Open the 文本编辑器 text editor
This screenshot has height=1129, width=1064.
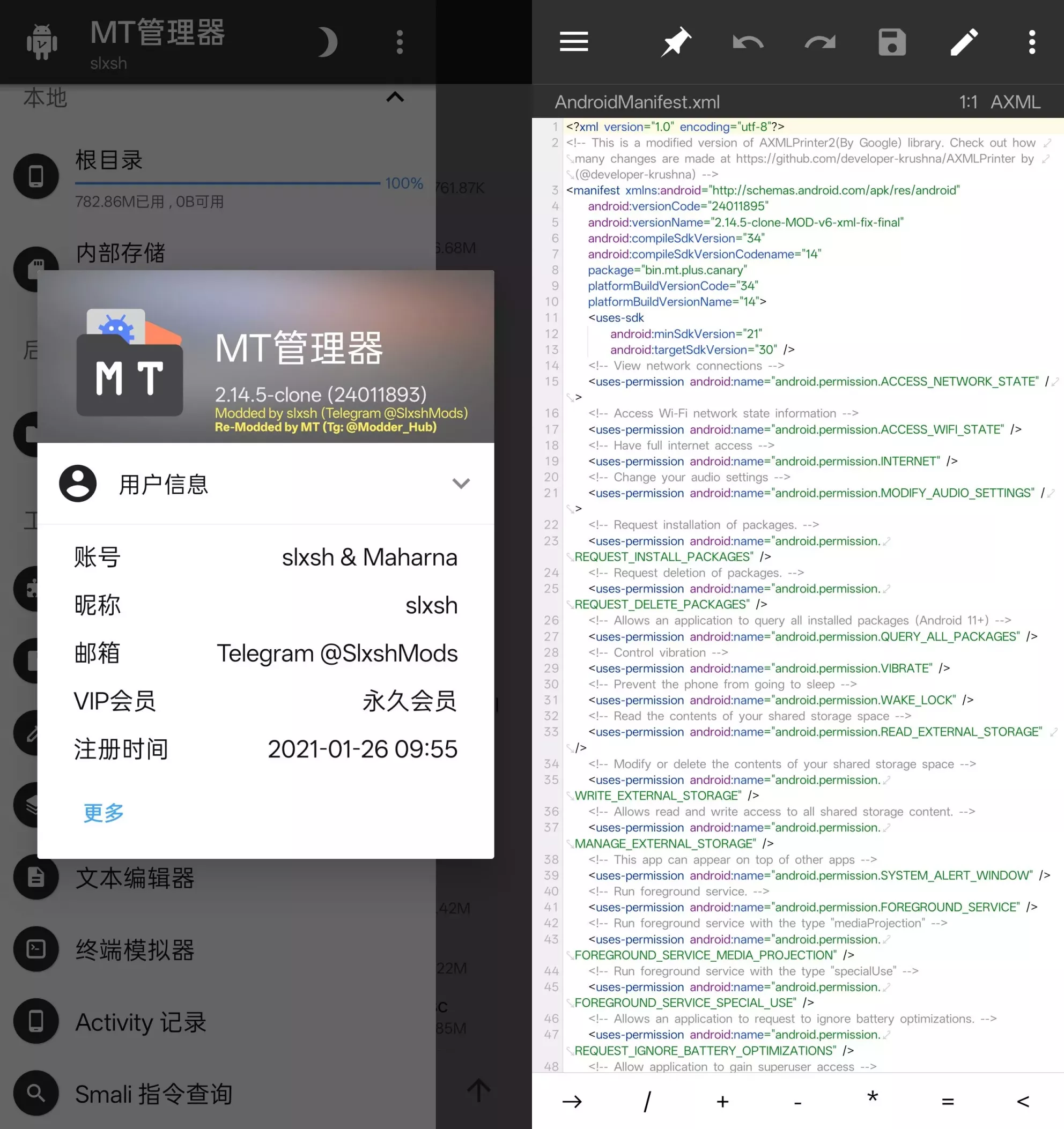pyautogui.click(x=134, y=879)
